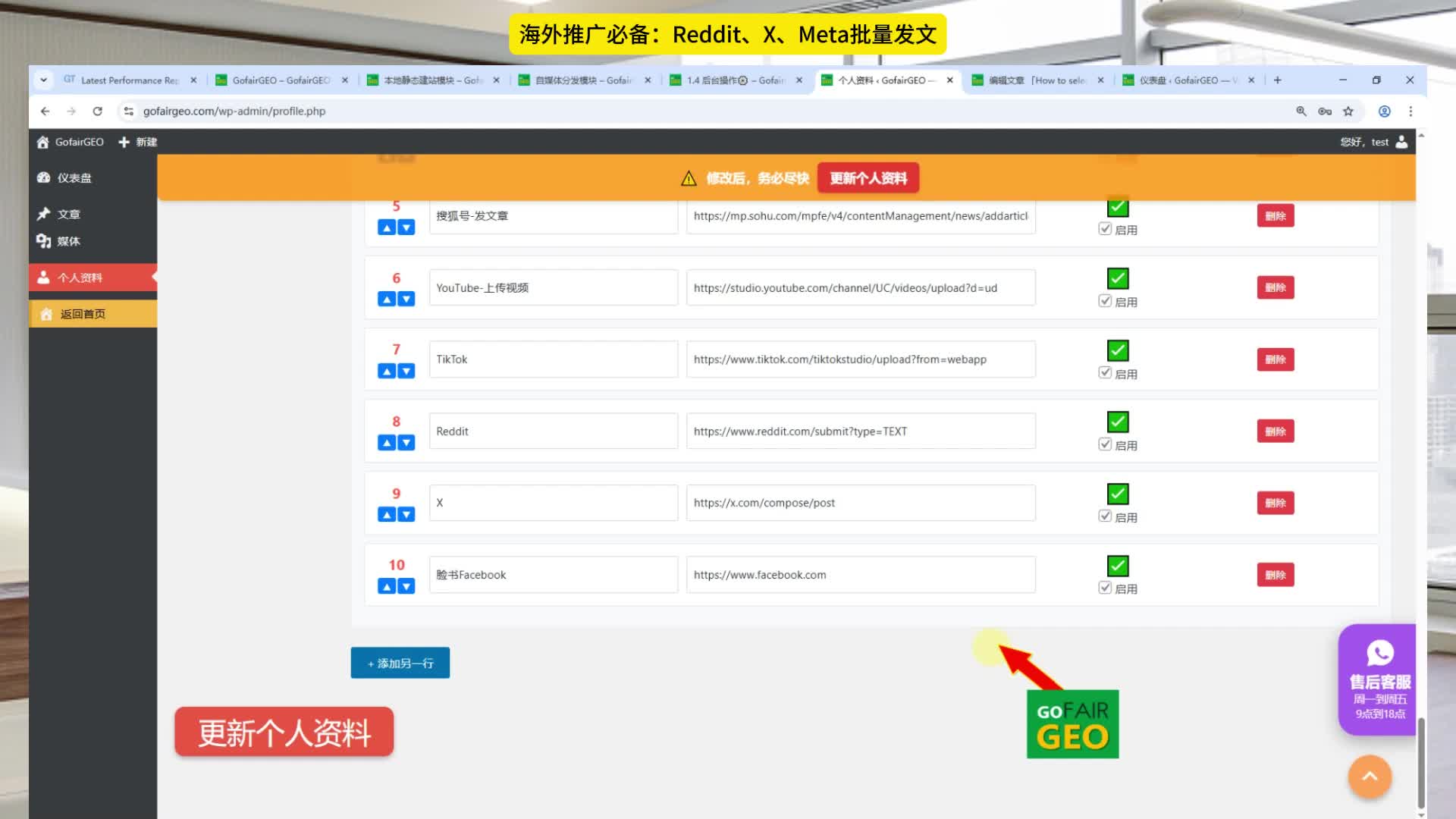Click the Reddit URL input field
This screenshot has width=1456, height=819.
click(860, 431)
